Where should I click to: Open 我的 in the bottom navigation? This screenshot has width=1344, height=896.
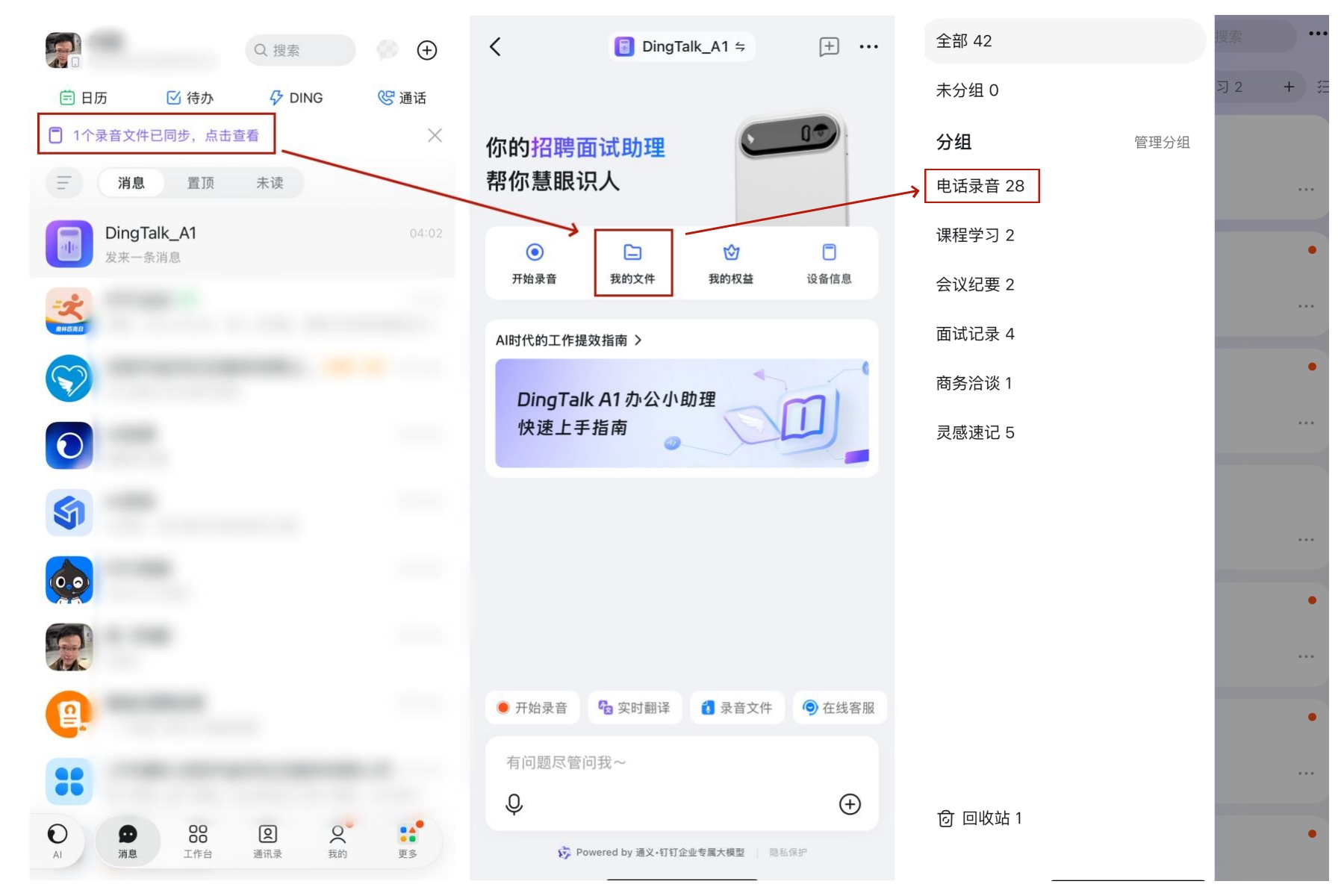pyautogui.click(x=337, y=840)
